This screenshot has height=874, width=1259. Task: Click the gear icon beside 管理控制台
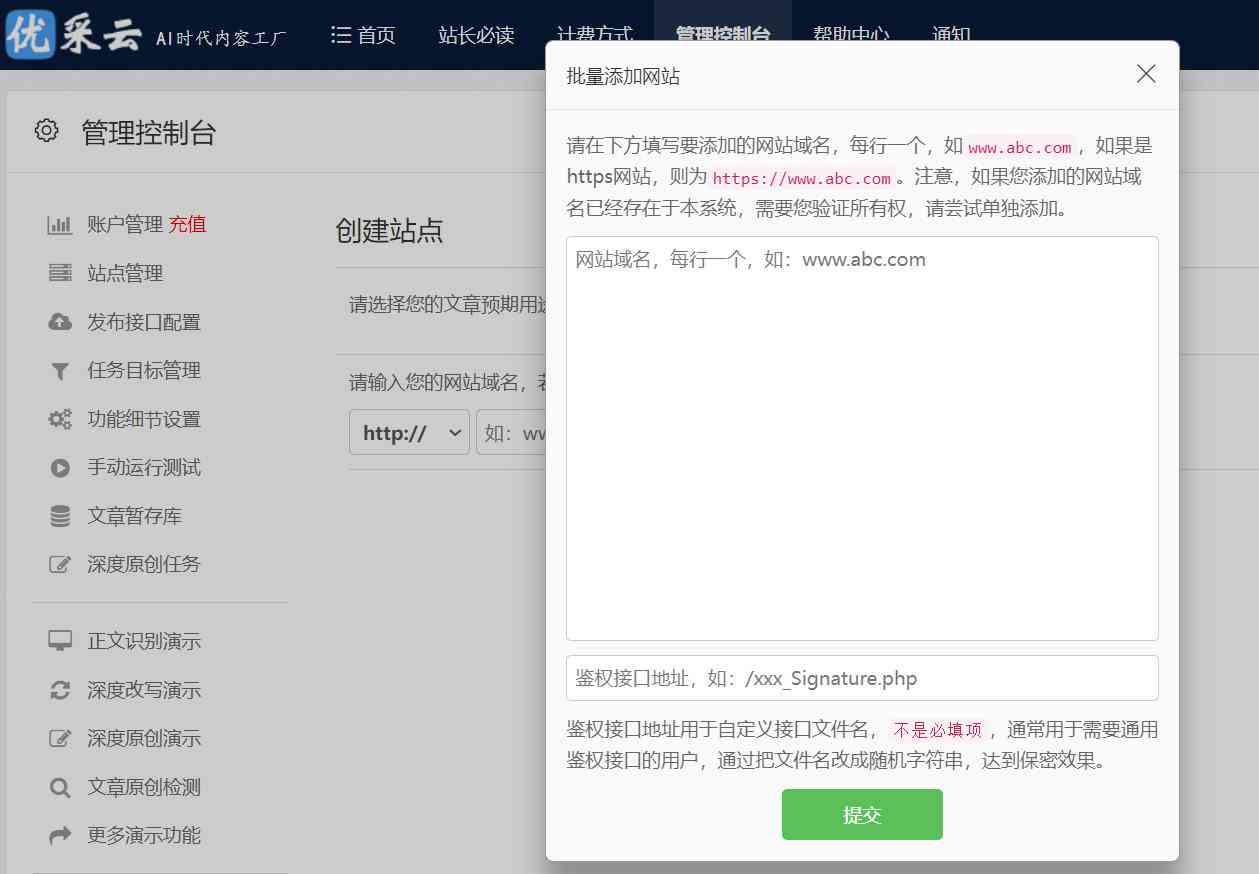point(46,131)
